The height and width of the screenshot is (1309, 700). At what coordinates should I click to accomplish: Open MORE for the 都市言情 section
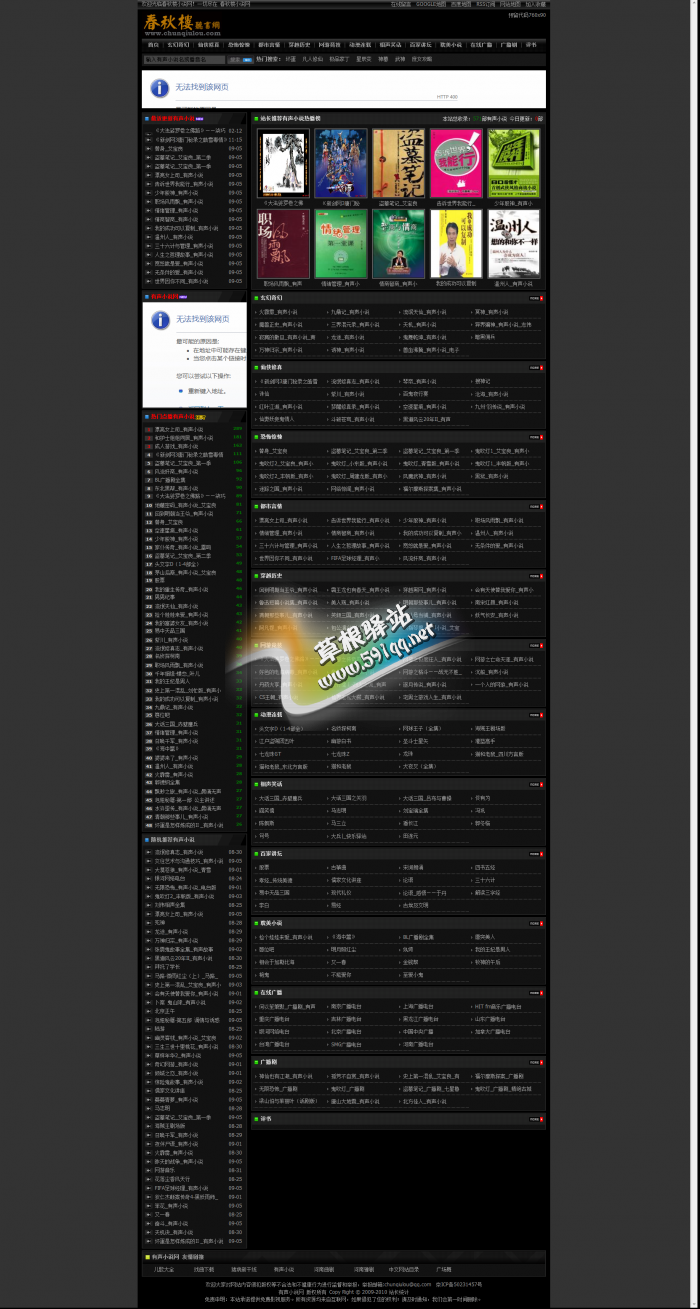[x=535, y=506]
